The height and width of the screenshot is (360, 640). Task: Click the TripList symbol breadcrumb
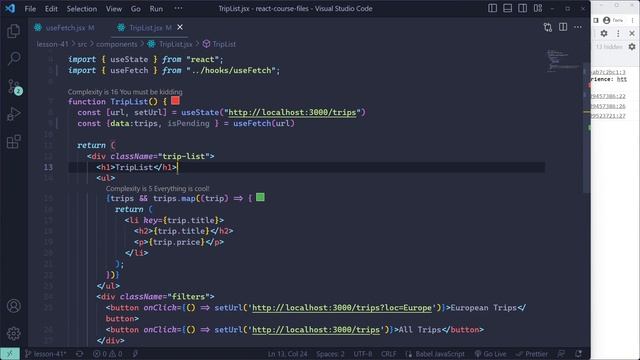pos(220,44)
